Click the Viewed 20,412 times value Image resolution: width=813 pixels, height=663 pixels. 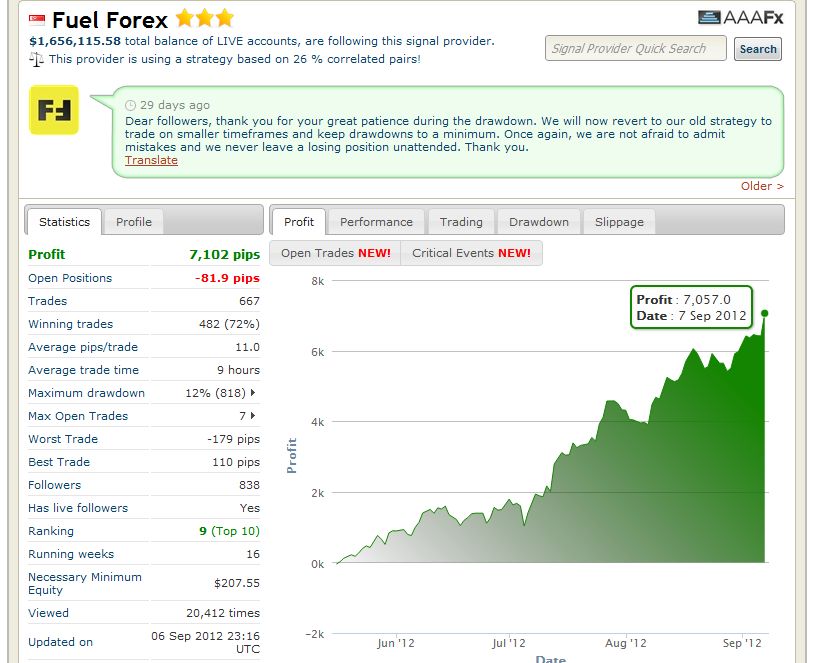tap(223, 613)
